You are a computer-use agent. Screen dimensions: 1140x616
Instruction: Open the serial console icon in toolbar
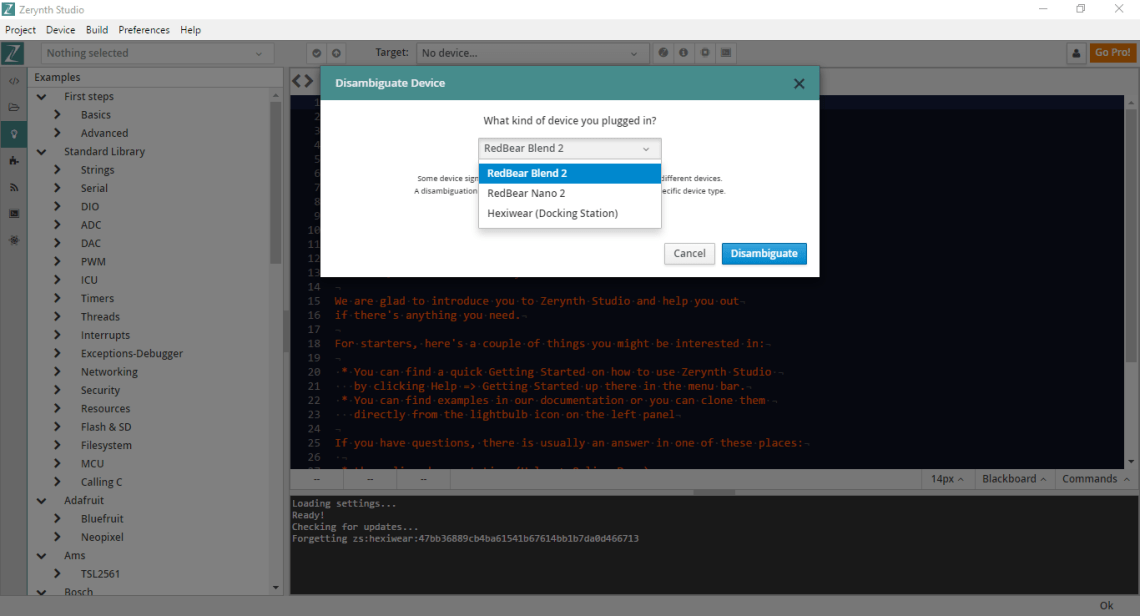coord(726,52)
